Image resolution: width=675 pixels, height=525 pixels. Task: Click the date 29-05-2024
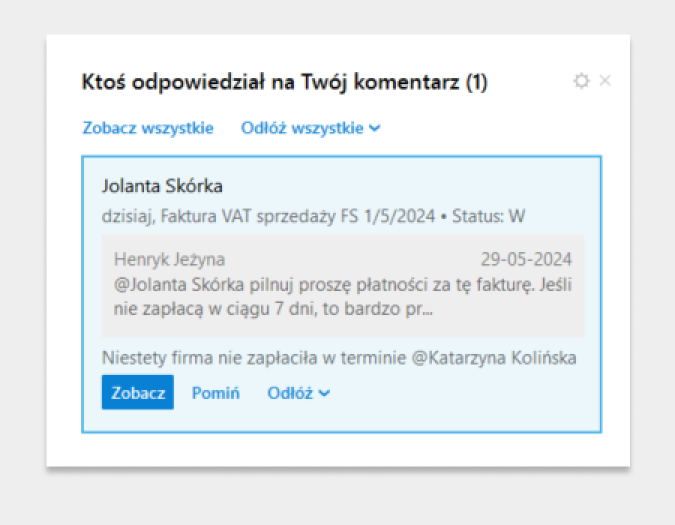(526, 259)
